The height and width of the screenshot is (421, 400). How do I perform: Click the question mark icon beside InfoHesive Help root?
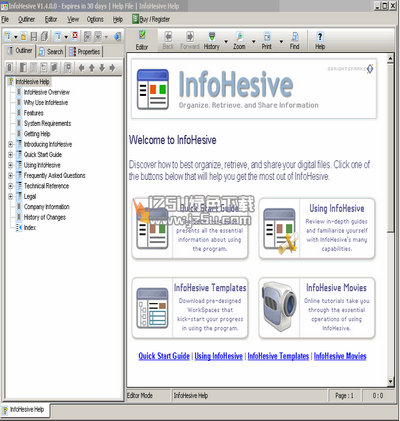pos(11,82)
